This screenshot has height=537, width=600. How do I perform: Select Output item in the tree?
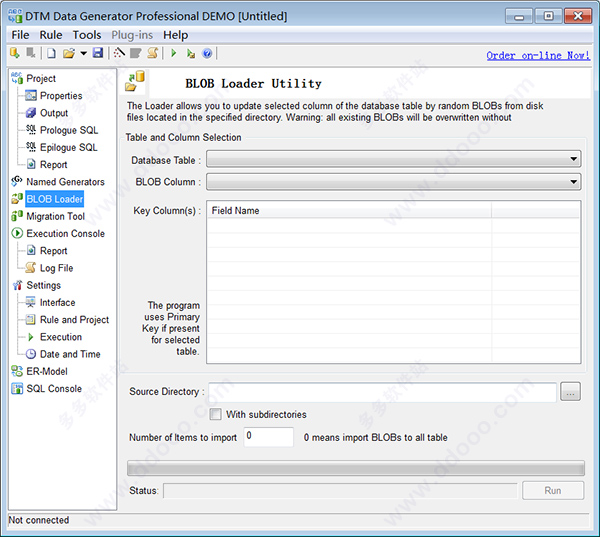point(54,113)
